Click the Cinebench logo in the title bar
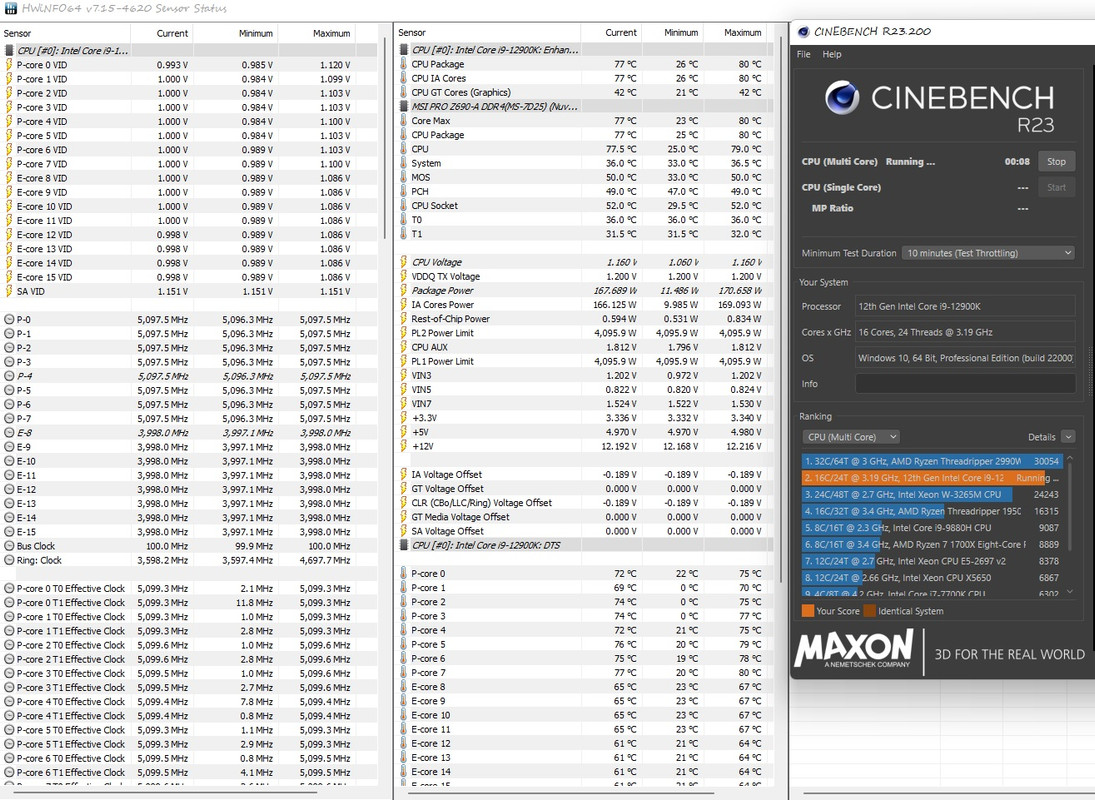This screenshot has height=800, width=1095. point(804,31)
